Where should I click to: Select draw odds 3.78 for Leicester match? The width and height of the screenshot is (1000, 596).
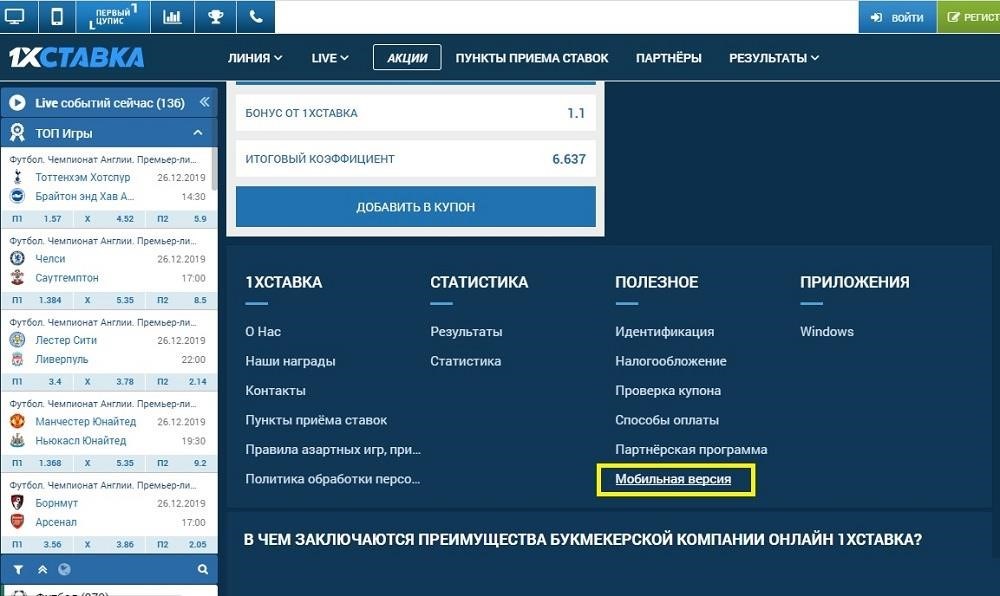pos(110,381)
